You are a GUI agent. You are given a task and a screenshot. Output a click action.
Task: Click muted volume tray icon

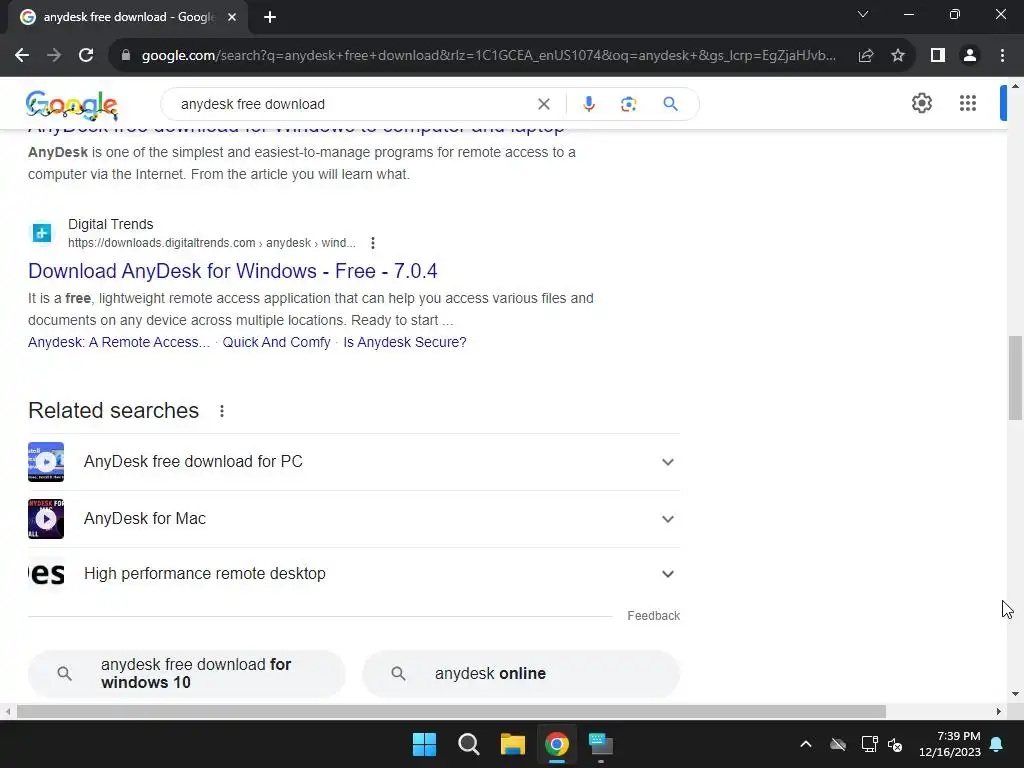pos(895,744)
